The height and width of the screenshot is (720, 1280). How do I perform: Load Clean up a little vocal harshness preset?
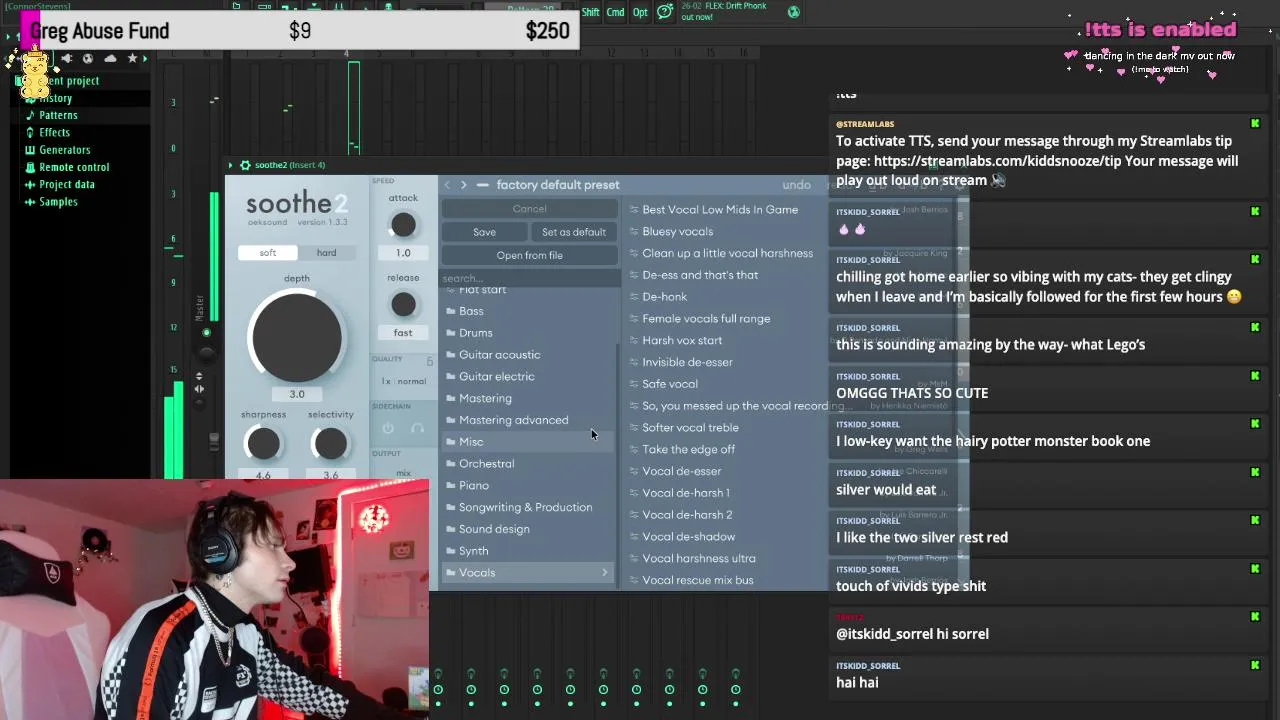[727, 253]
